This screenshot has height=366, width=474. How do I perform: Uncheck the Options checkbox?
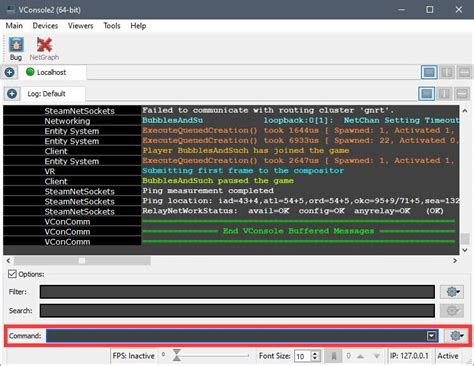click(x=12, y=274)
